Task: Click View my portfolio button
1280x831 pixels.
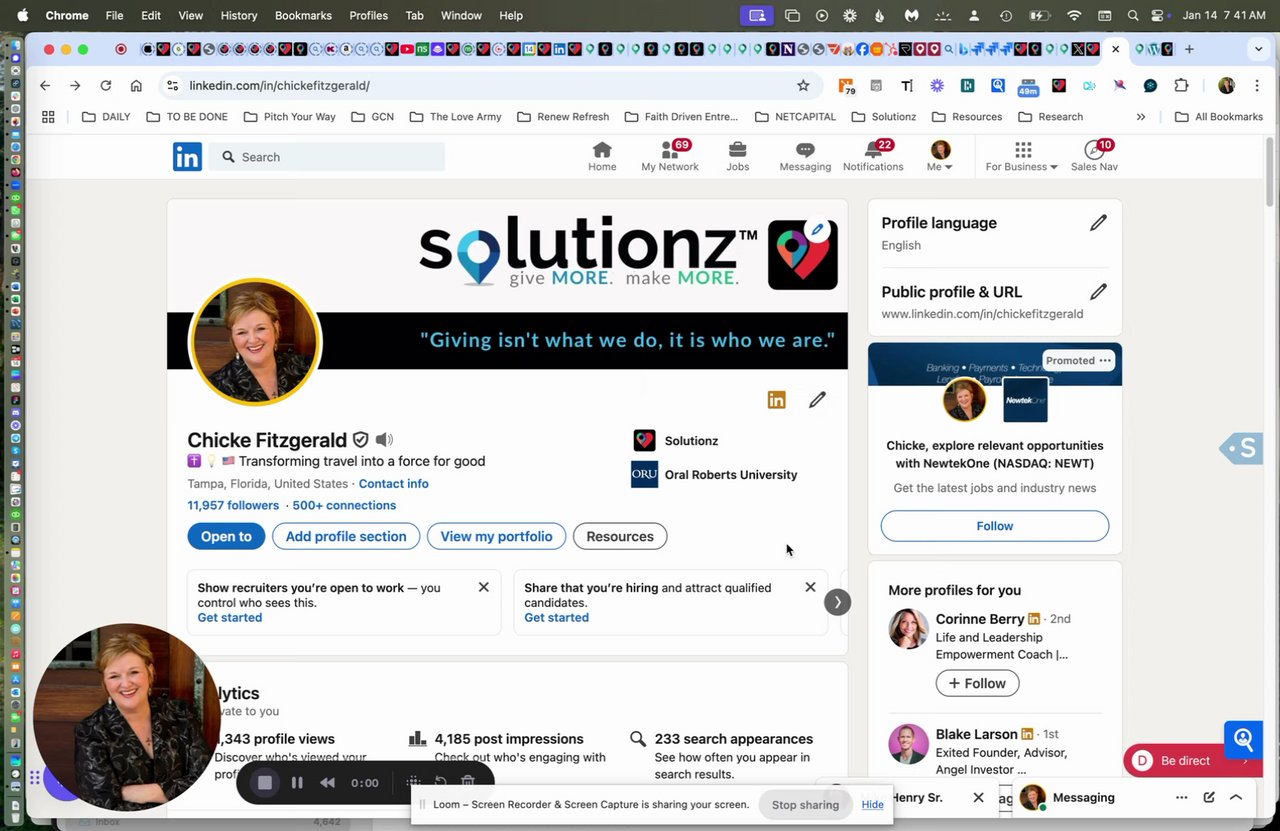Action: click(x=496, y=537)
